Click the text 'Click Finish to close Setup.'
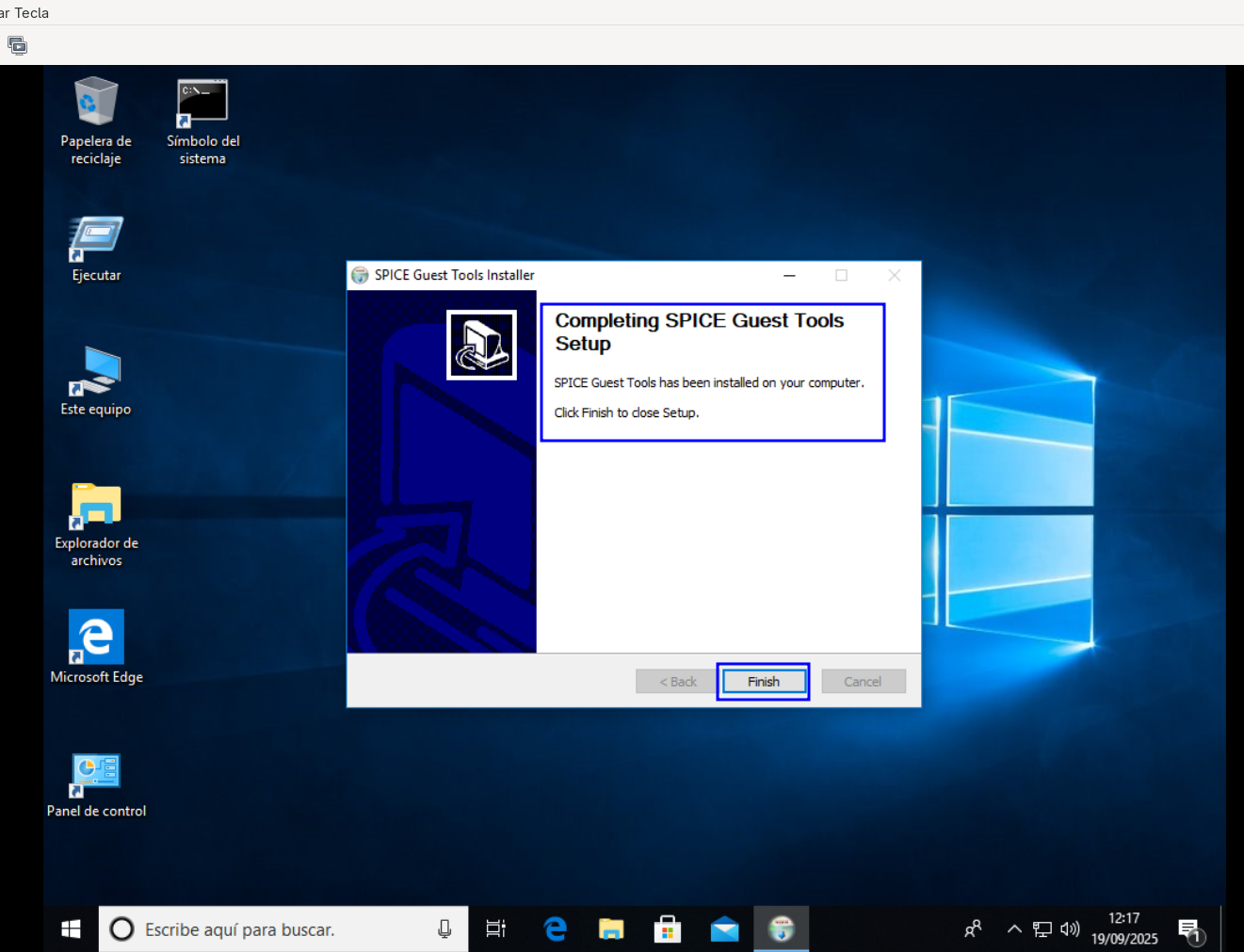Image resolution: width=1244 pixels, height=952 pixels. (626, 412)
